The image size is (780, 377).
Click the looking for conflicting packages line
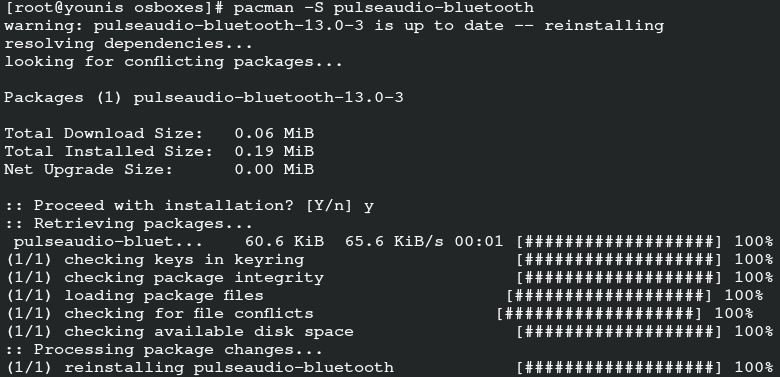(x=174, y=62)
